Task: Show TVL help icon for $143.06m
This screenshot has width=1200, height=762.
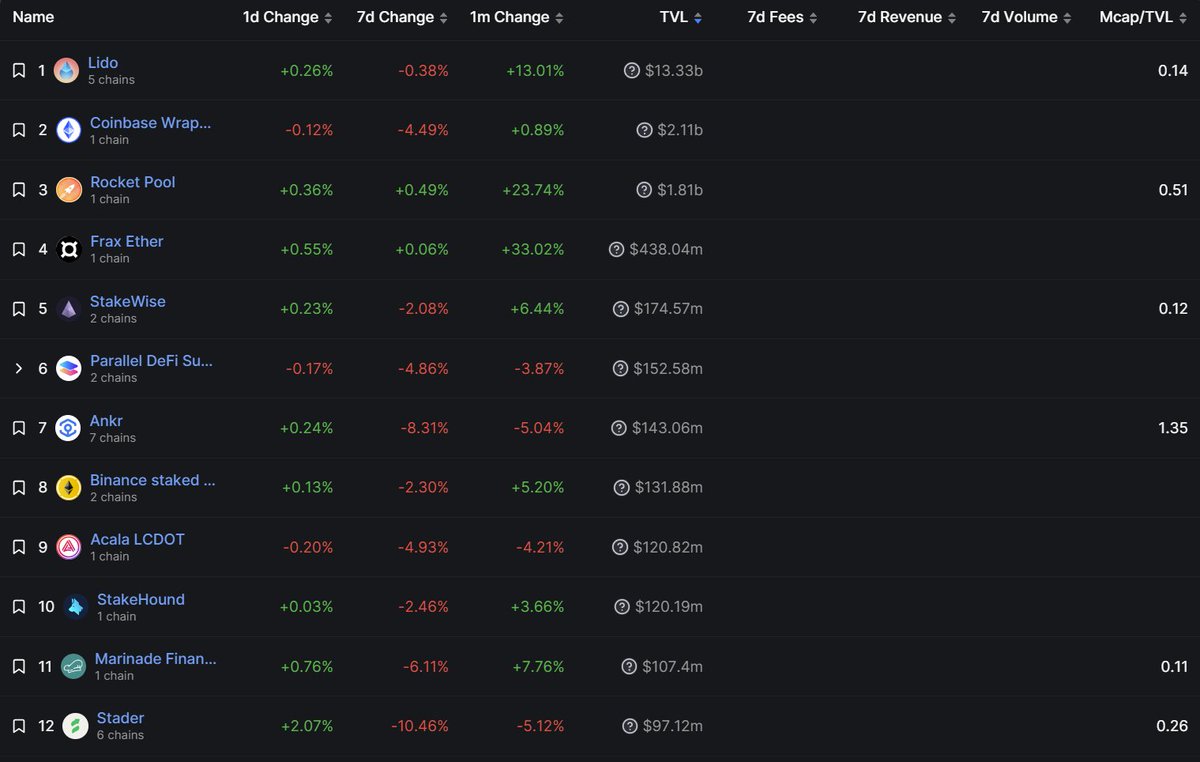Action: pyautogui.click(x=619, y=428)
